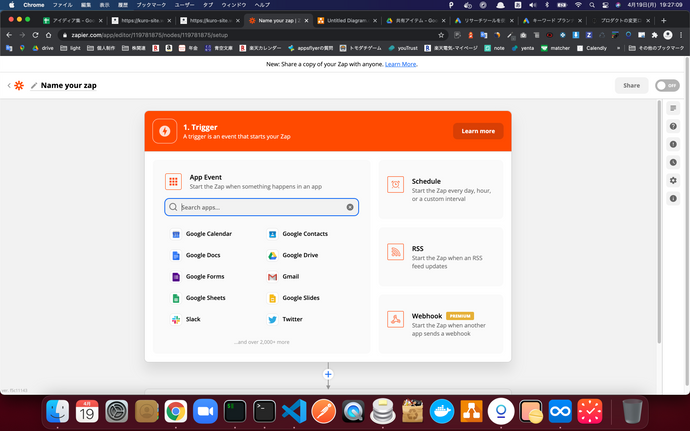Click the App Event grid icon
The image size is (690, 431).
173,181
